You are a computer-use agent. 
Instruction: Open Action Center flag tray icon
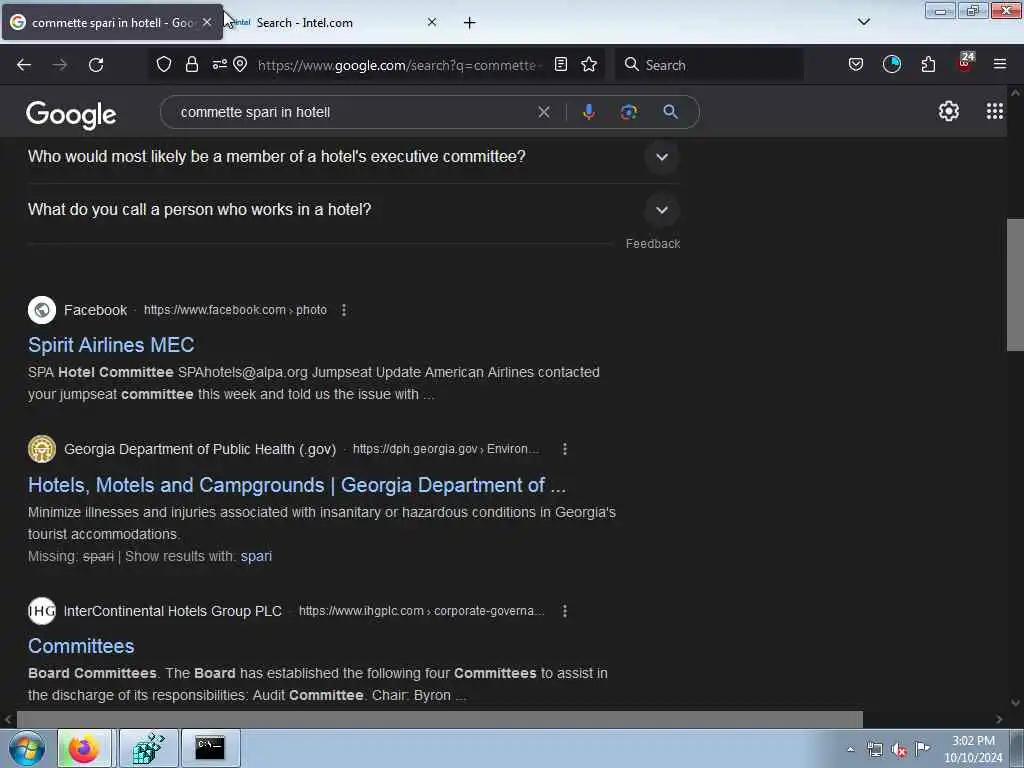pos(923,748)
